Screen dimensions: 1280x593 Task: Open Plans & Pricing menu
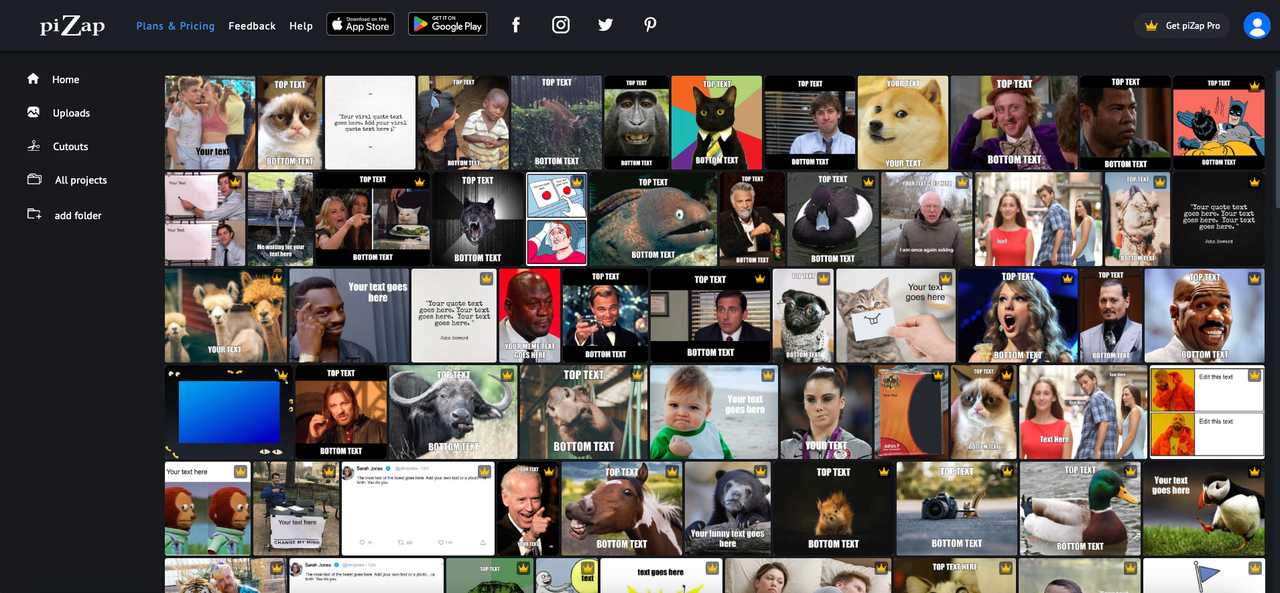point(175,26)
